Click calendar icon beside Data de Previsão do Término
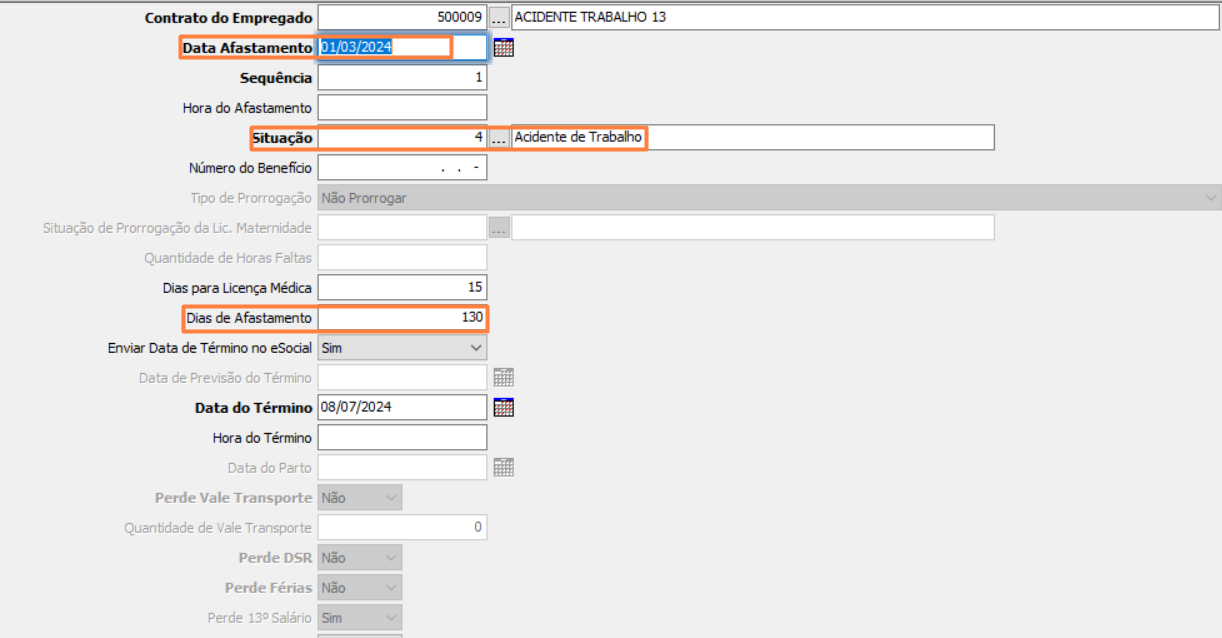Viewport: 1222px width, 638px height. tap(504, 378)
